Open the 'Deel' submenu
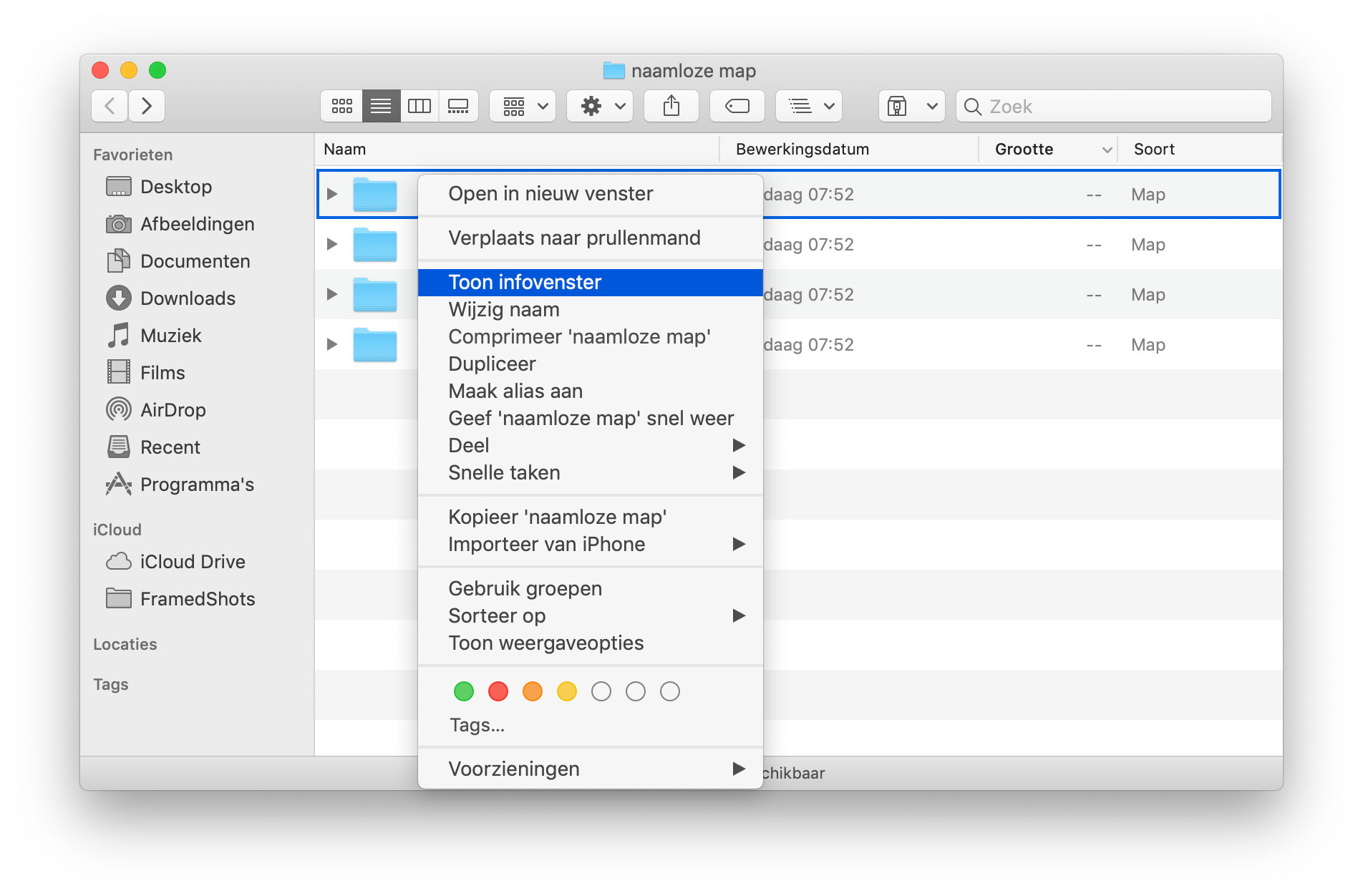 (x=591, y=446)
